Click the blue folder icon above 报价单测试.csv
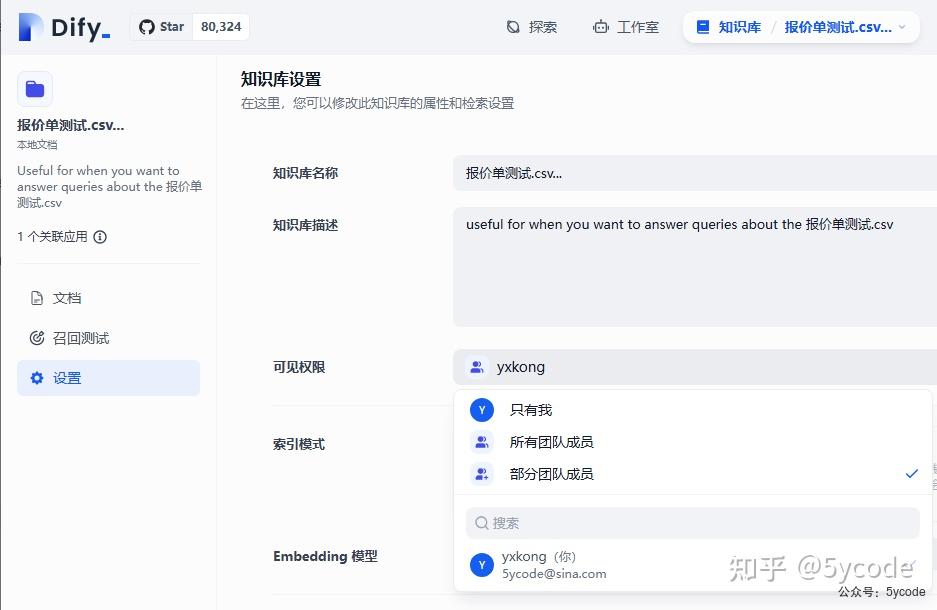937x610 pixels. [x=34, y=89]
